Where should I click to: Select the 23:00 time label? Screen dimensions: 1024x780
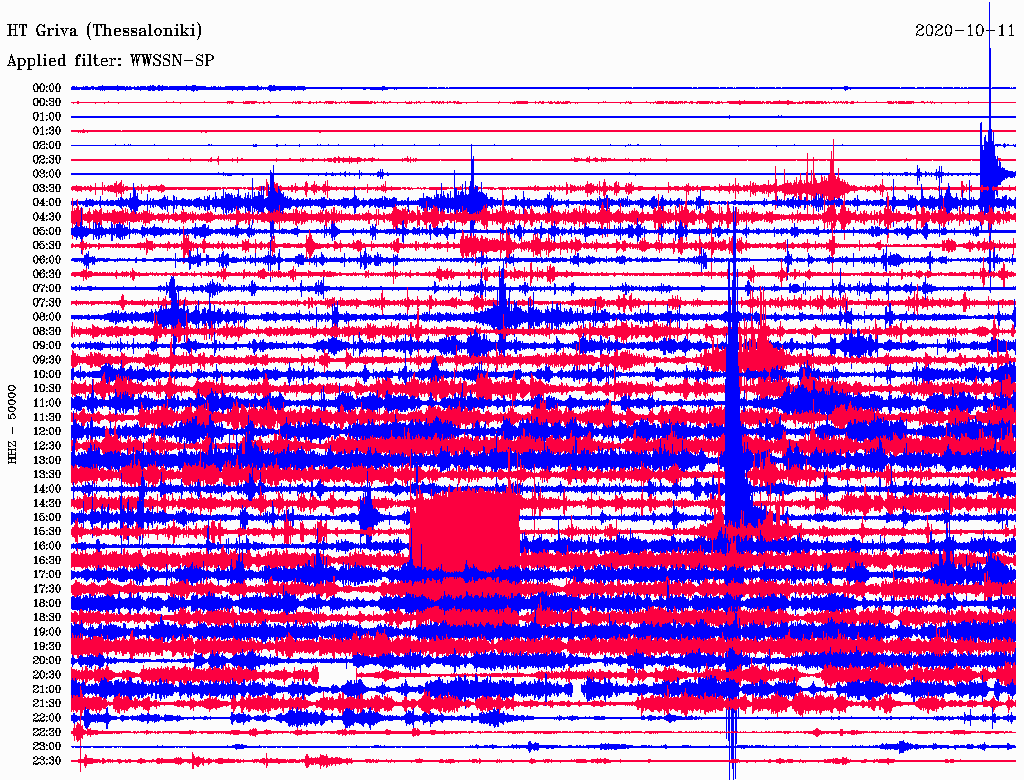pyautogui.click(x=47, y=747)
